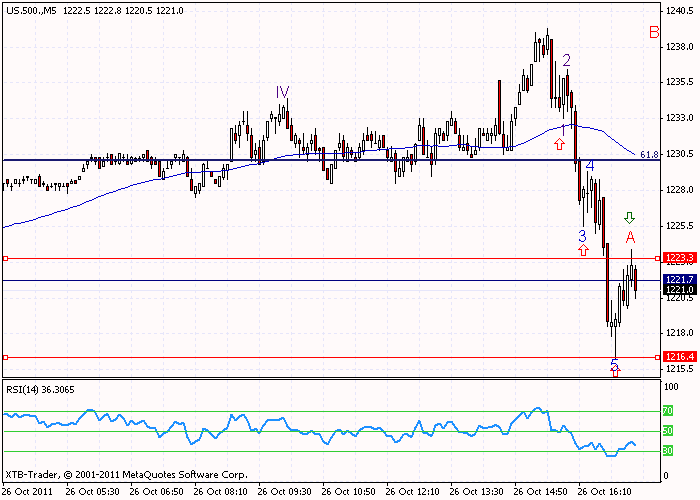Click the 1228.0 price axis value

[679, 190]
